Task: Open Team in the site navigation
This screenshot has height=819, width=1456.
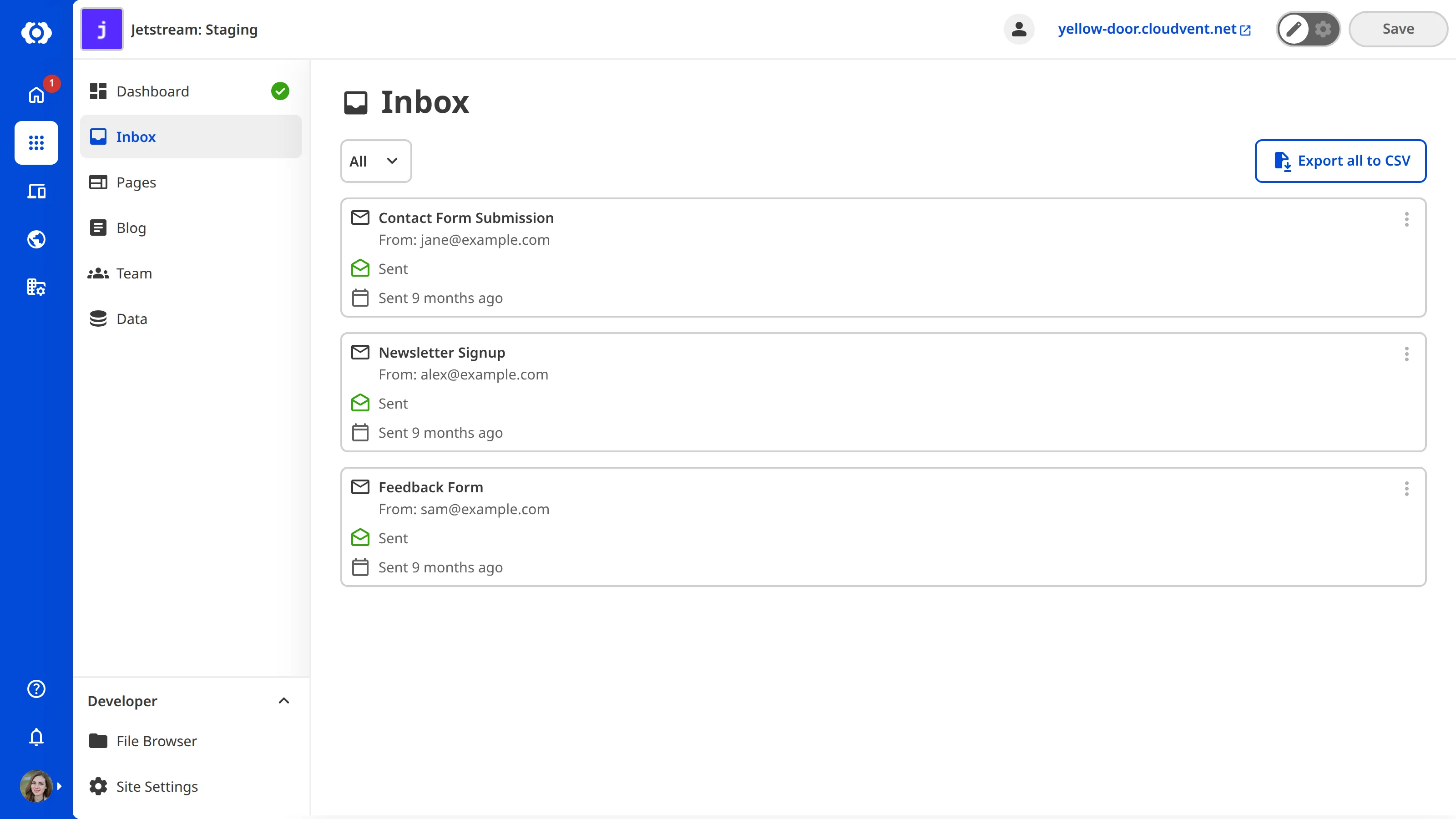Action: coord(191,273)
